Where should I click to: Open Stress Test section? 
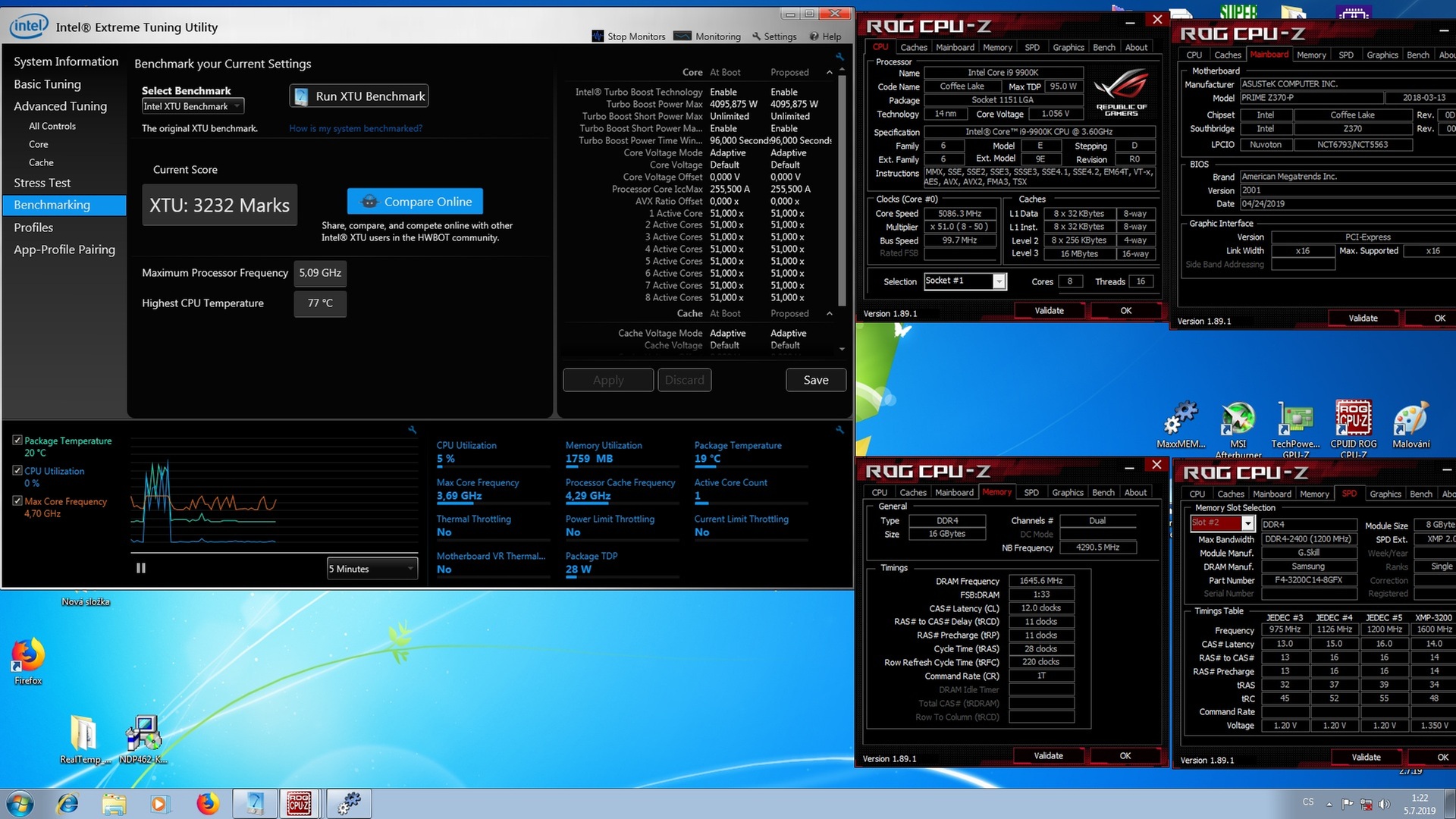click(42, 183)
